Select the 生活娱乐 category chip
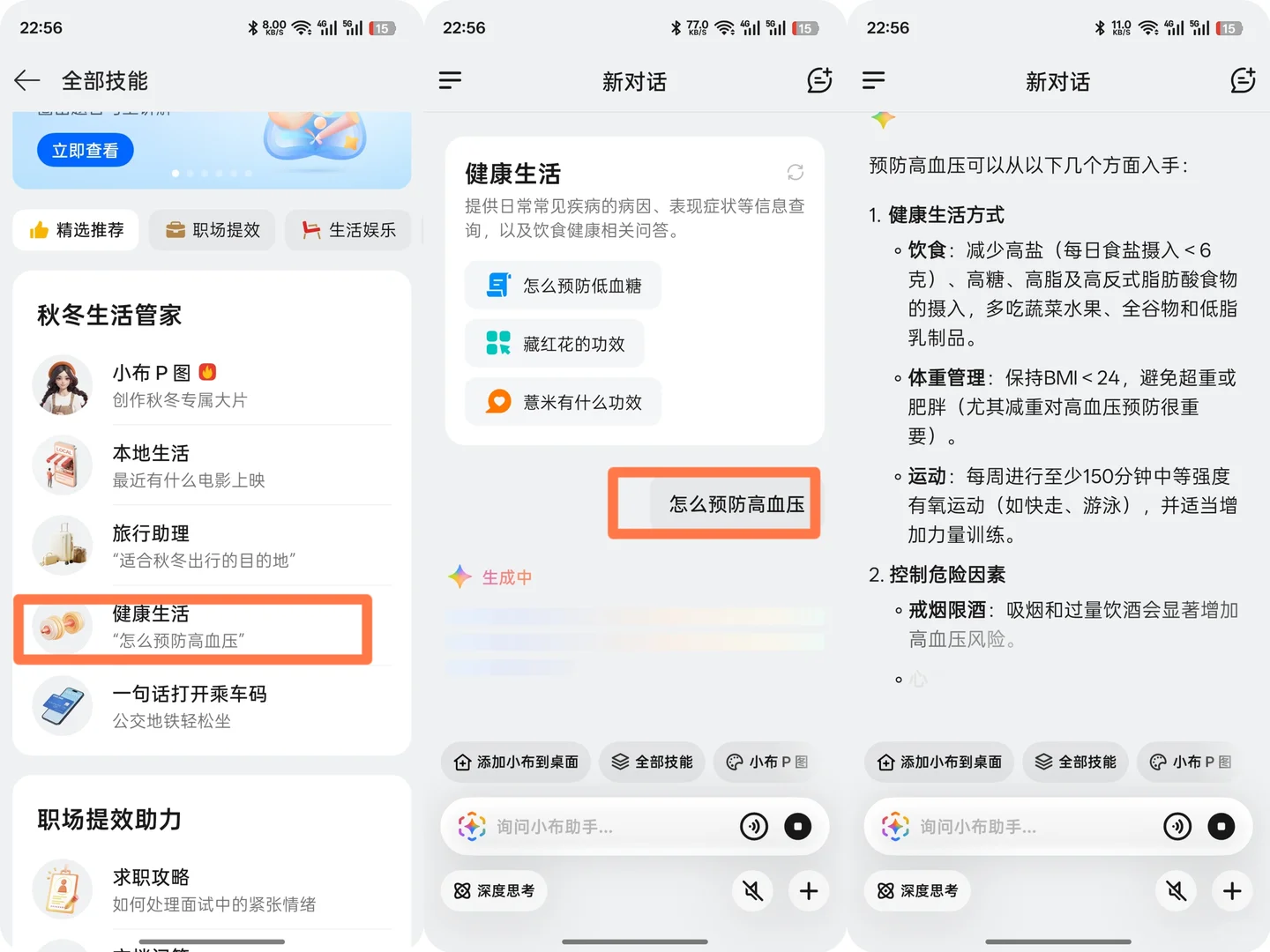The image size is (1270, 952). 347,230
